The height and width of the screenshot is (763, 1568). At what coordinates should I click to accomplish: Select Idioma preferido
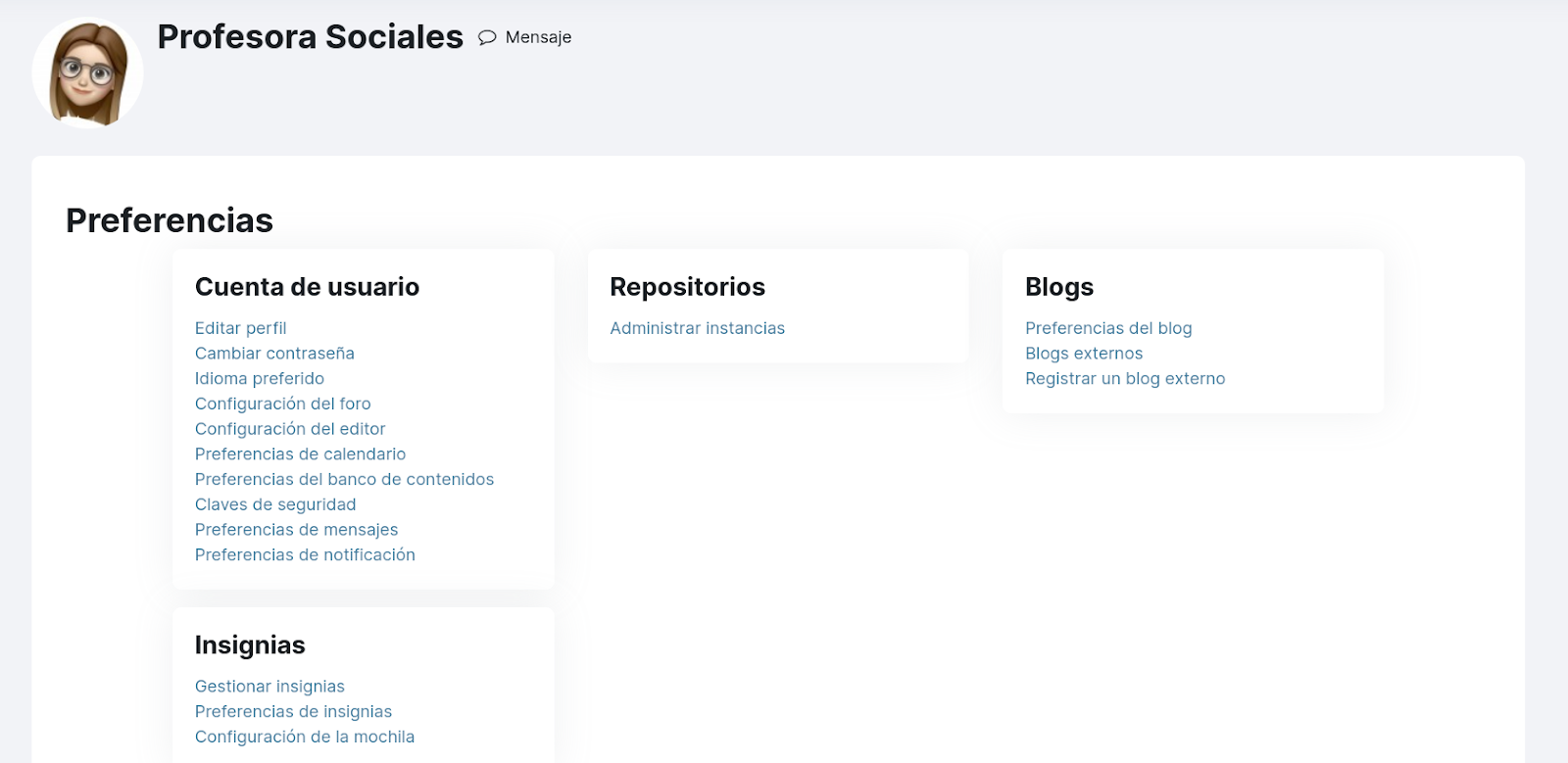pos(260,378)
